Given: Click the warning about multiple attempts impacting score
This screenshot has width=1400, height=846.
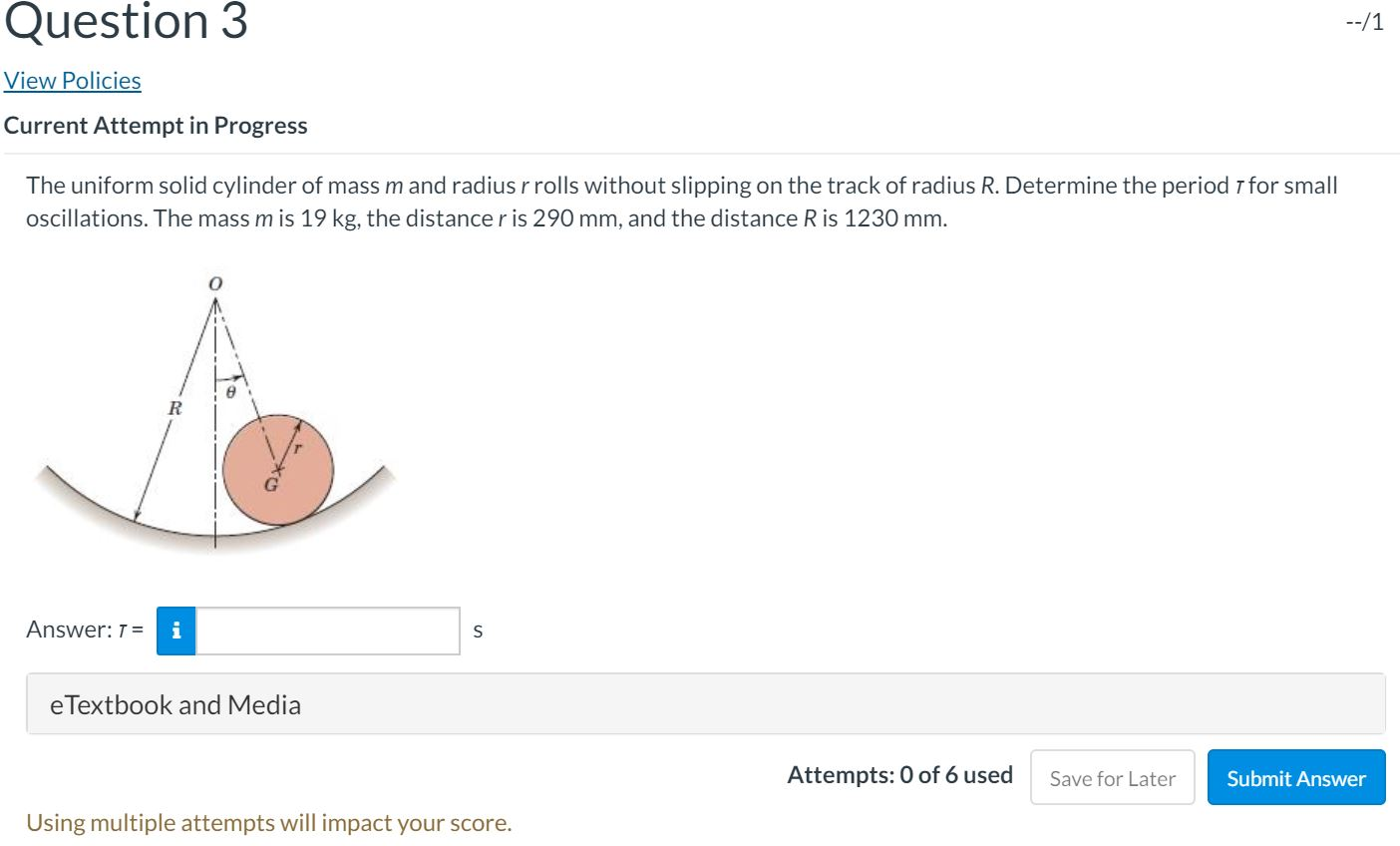Looking at the screenshot, I should pyautogui.click(x=268, y=822).
